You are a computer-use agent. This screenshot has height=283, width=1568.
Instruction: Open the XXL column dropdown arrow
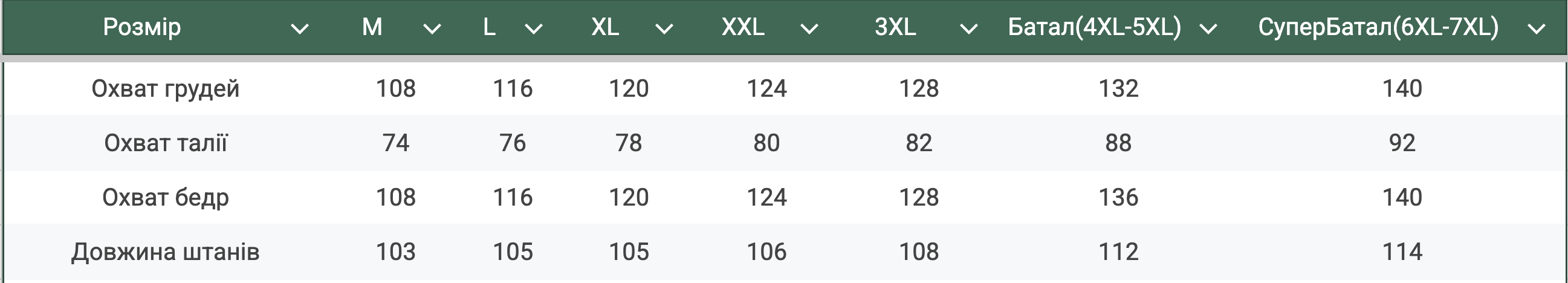tap(808, 28)
